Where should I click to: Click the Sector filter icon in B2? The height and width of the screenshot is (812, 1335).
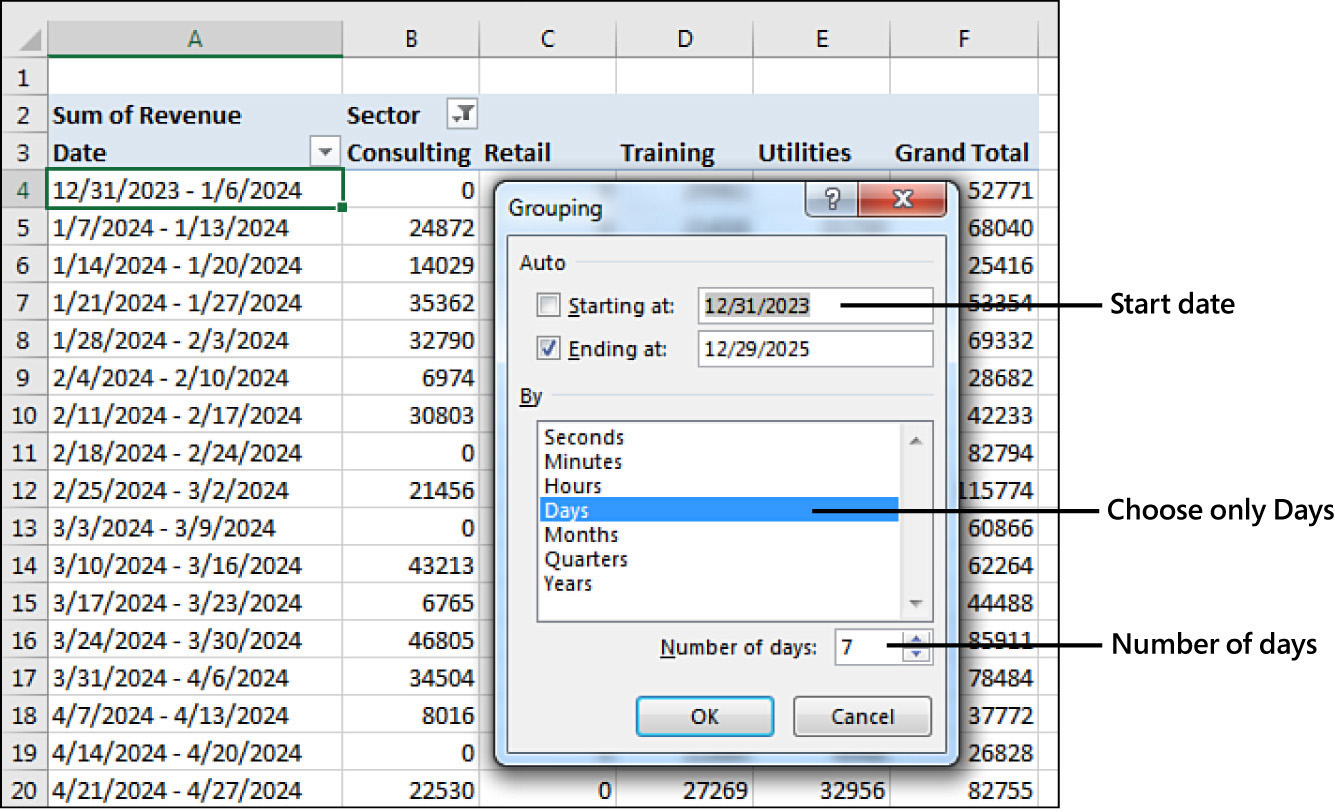(x=462, y=116)
